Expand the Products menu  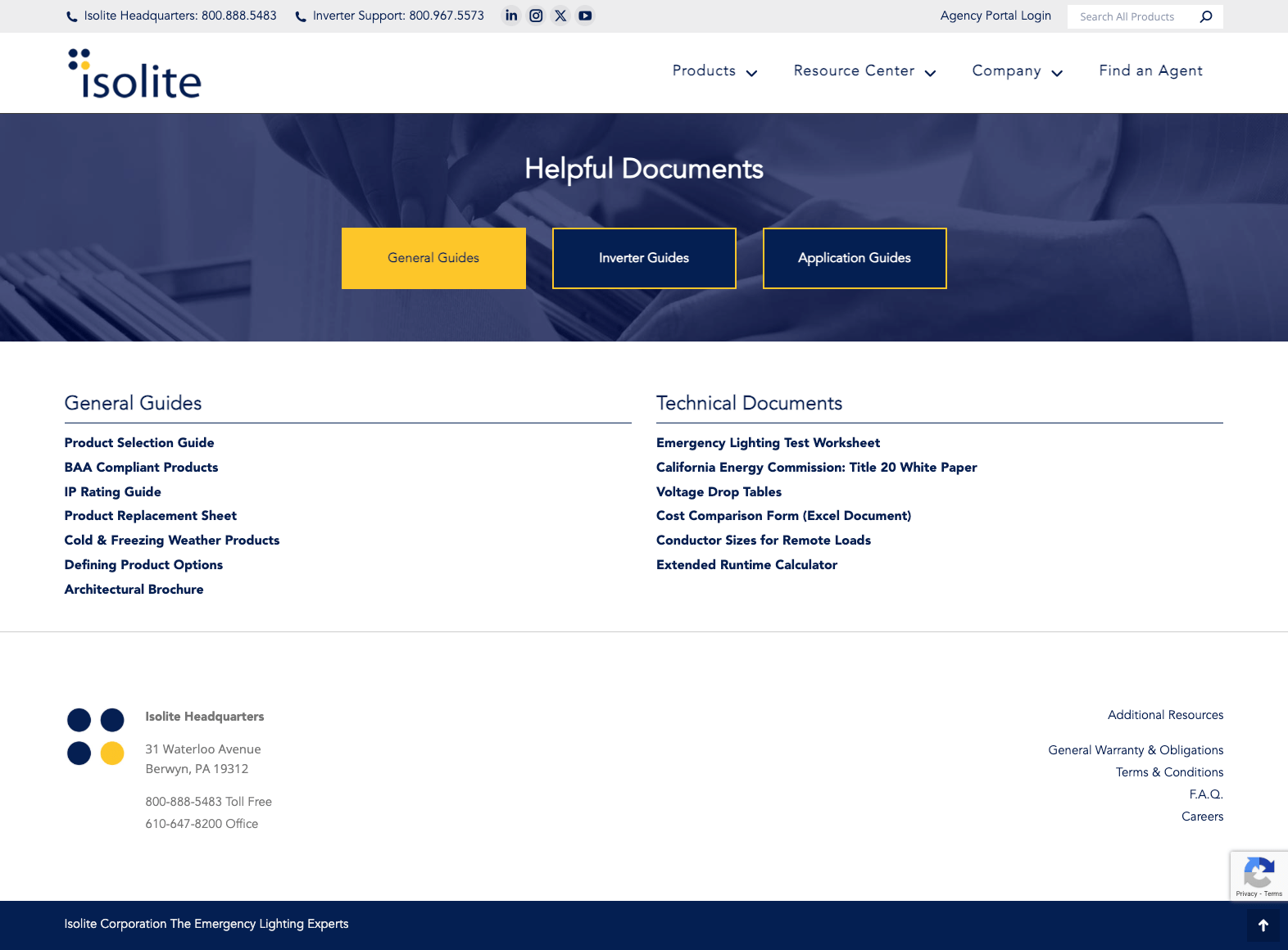[714, 71]
